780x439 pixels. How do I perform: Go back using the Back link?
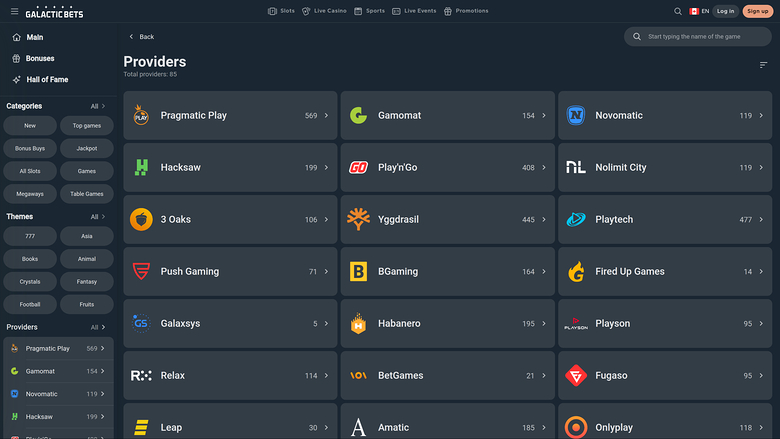(141, 36)
